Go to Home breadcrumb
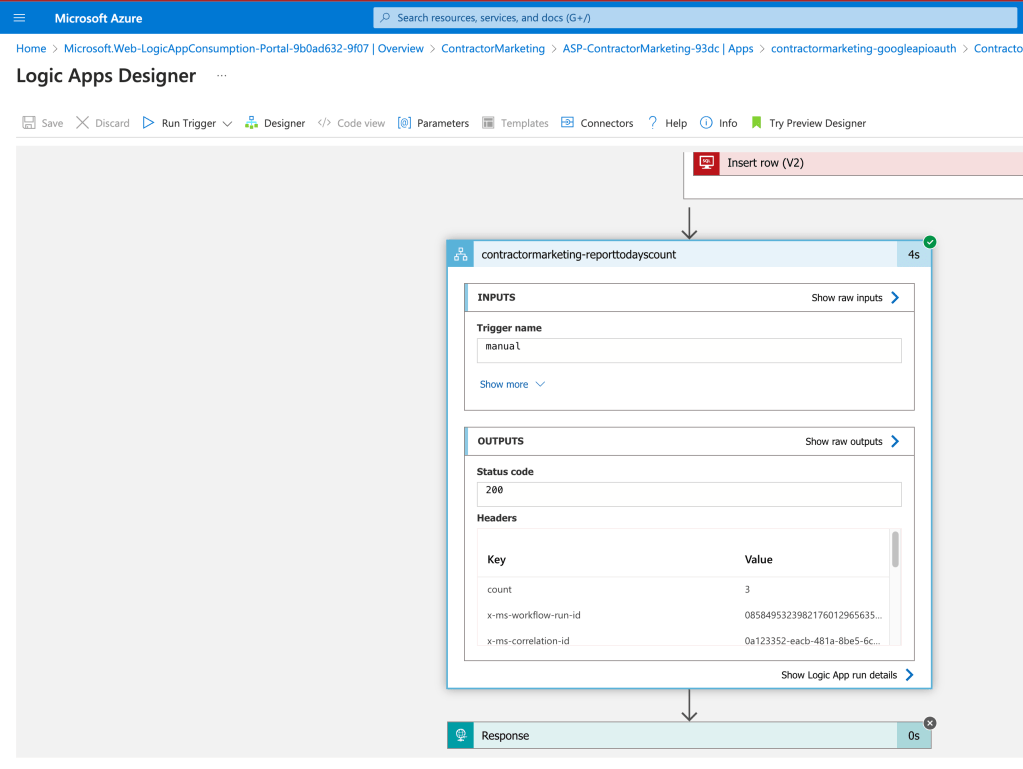The width and height of the screenshot is (1023, 769). 31,48
